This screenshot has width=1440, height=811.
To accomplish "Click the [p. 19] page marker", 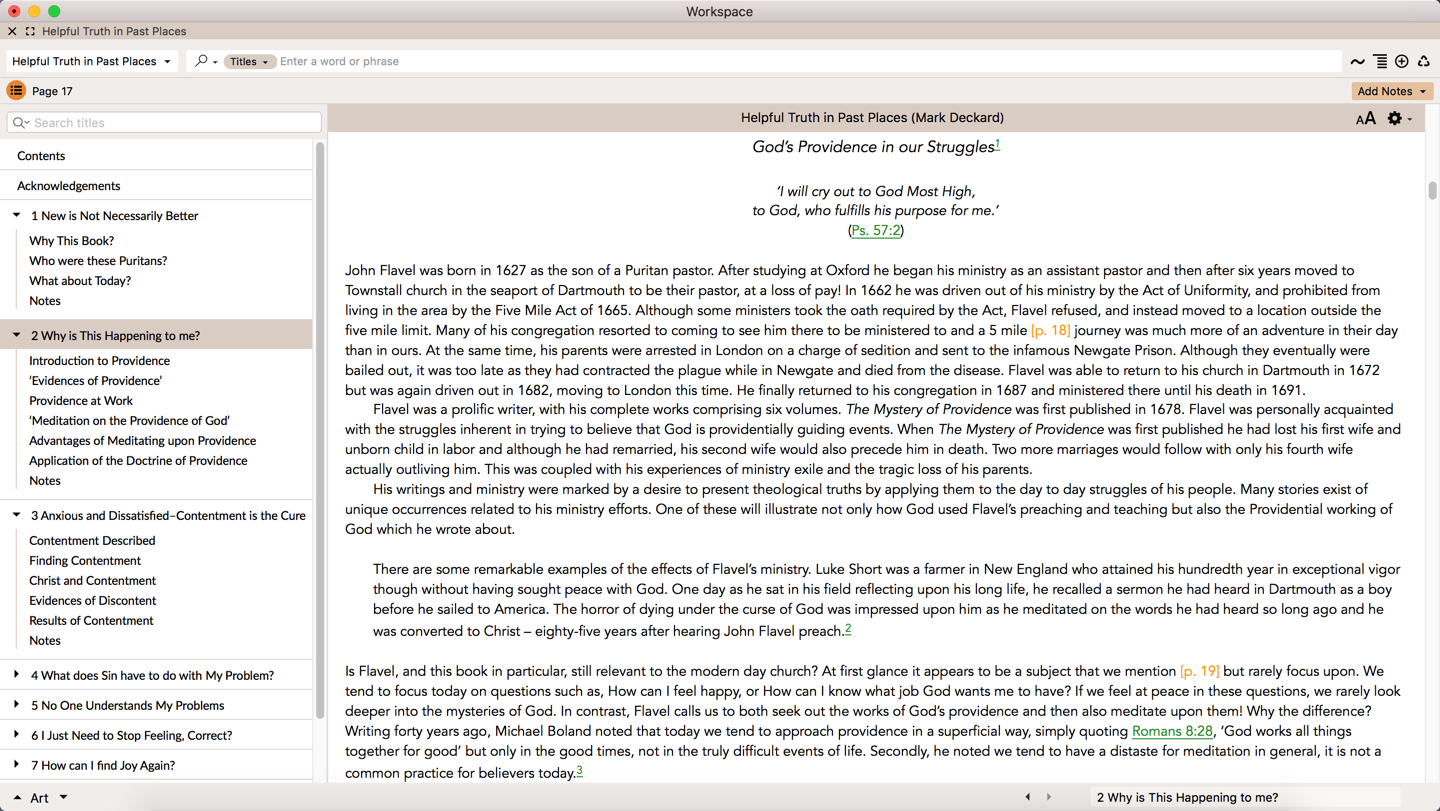I will pos(1200,671).
